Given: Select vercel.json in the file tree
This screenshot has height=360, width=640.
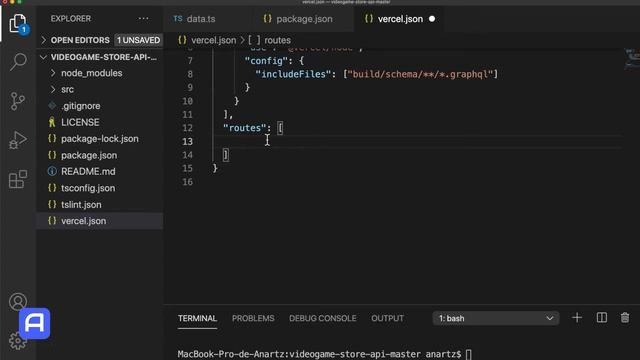Looking at the screenshot, I should (x=100, y=221).
